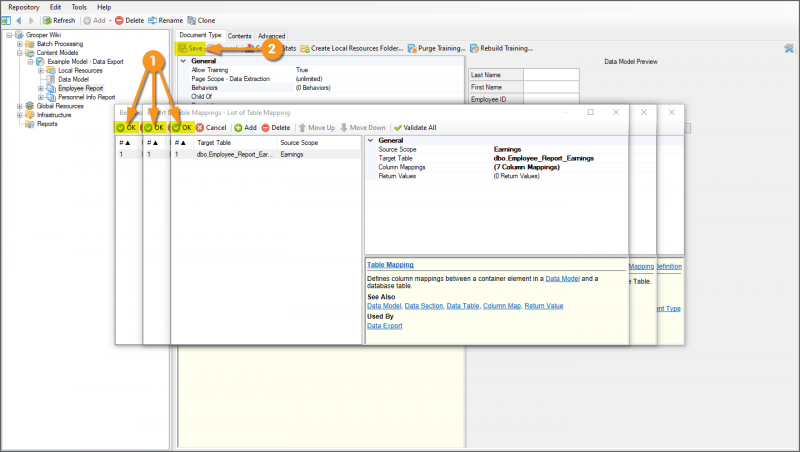The height and width of the screenshot is (452, 800).
Task: Click the Clone toolbar button
Action: click(x=202, y=20)
